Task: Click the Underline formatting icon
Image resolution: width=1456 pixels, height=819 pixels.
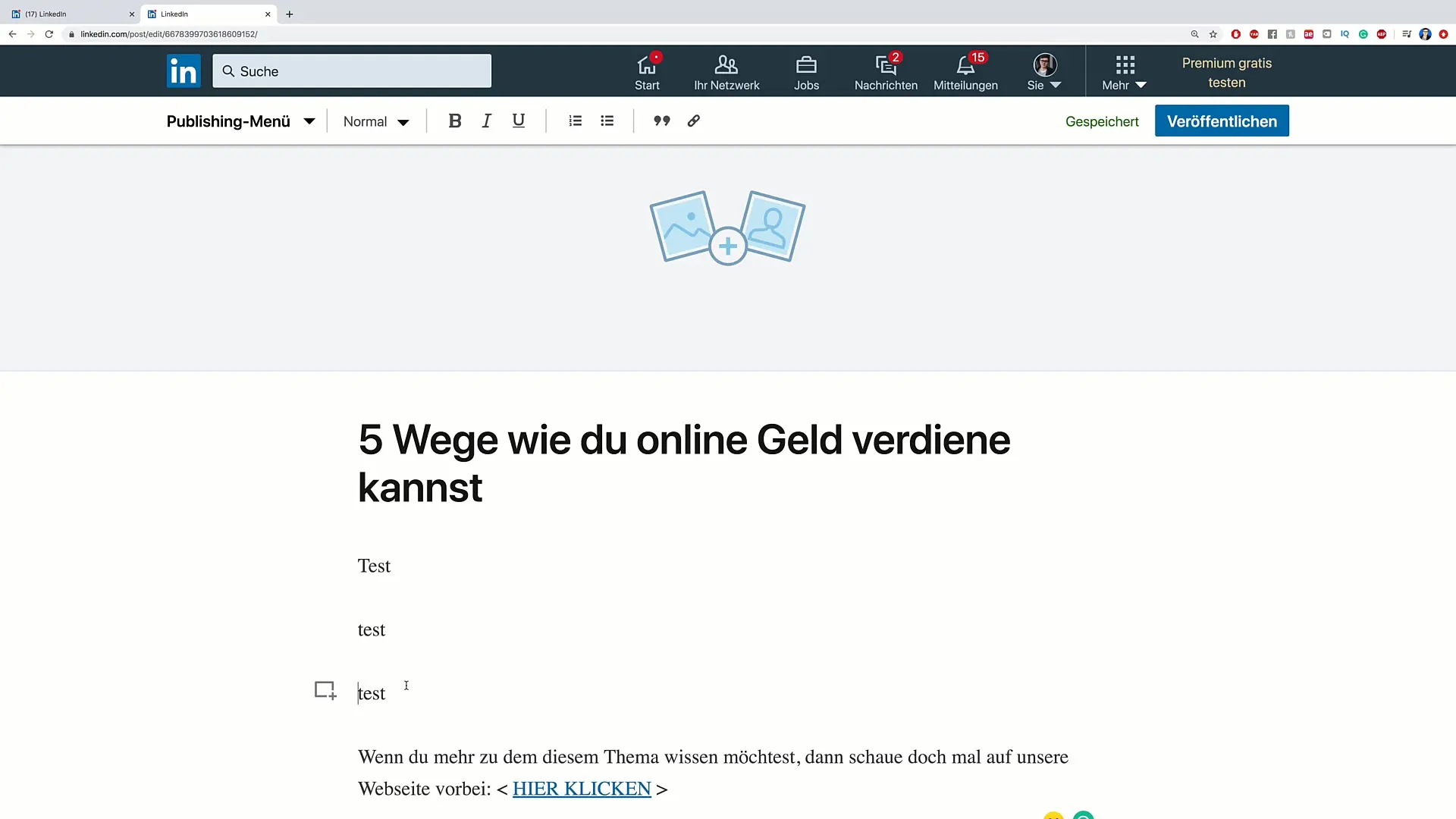Action: click(519, 121)
